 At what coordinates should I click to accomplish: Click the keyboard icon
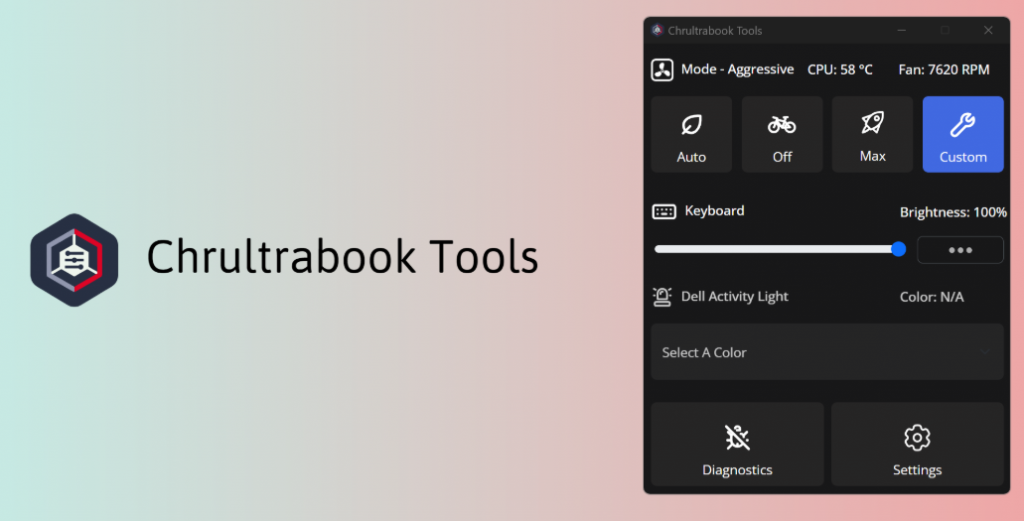point(664,212)
